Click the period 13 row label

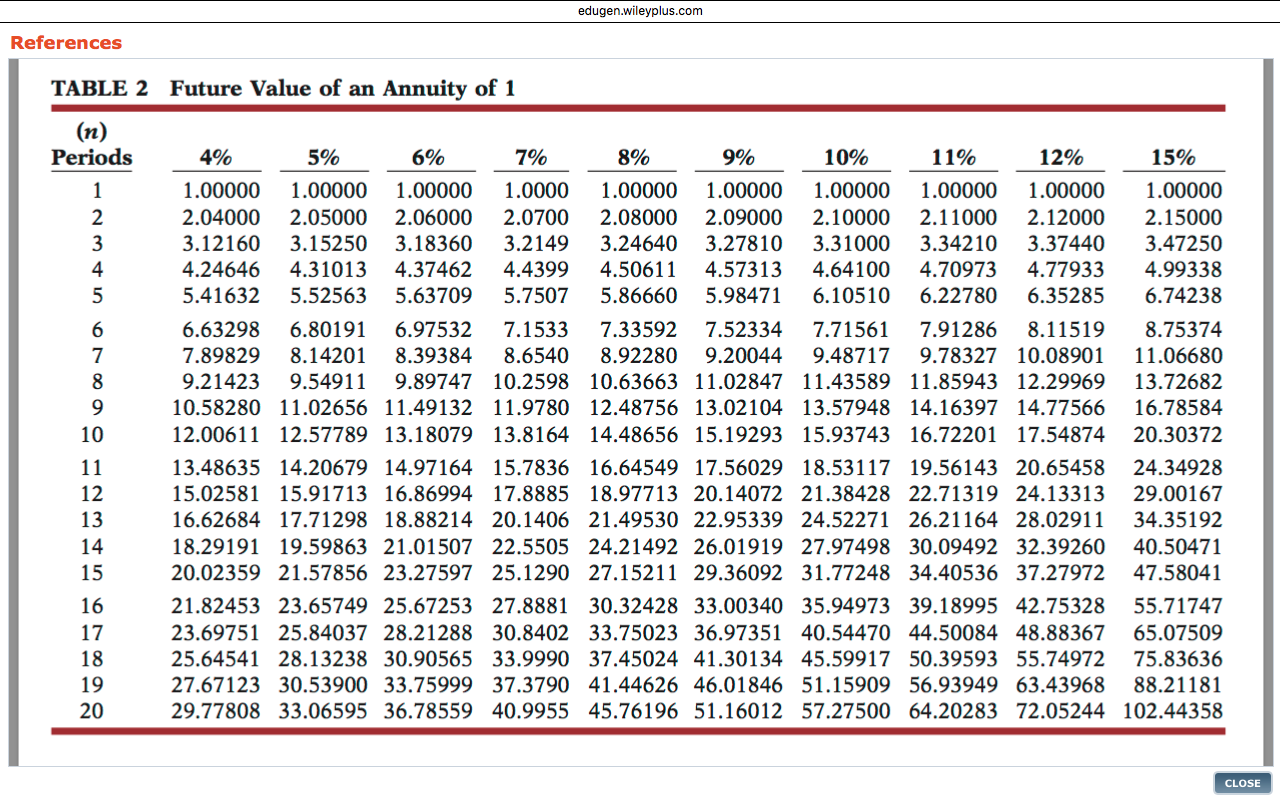pyautogui.click(x=92, y=521)
